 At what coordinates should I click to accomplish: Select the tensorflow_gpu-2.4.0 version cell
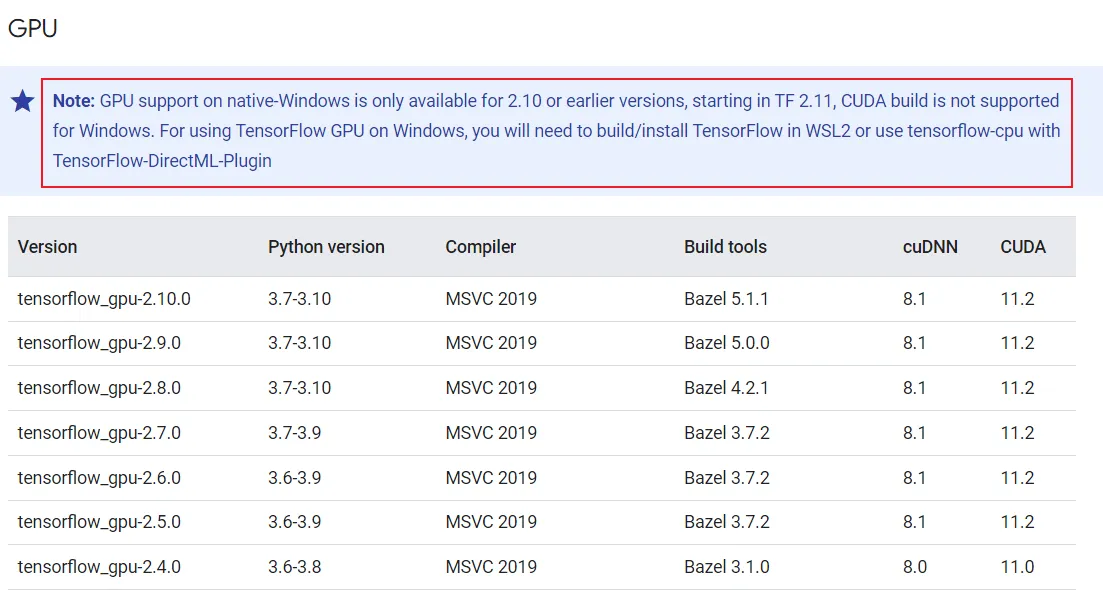(99, 567)
